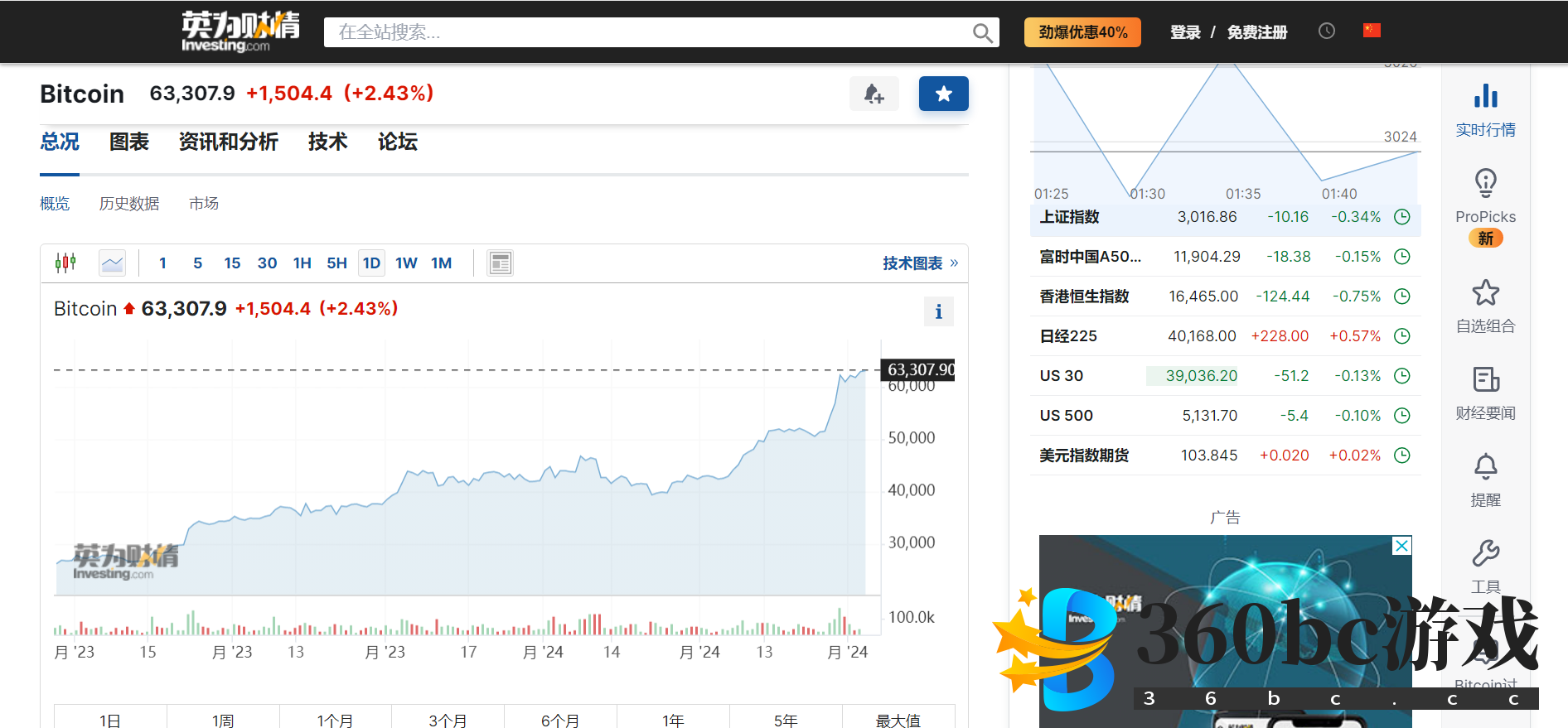The width and height of the screenshot is (1568, 728).
Task: Click the 免费注册 link
Action: tap(1256, 32)
